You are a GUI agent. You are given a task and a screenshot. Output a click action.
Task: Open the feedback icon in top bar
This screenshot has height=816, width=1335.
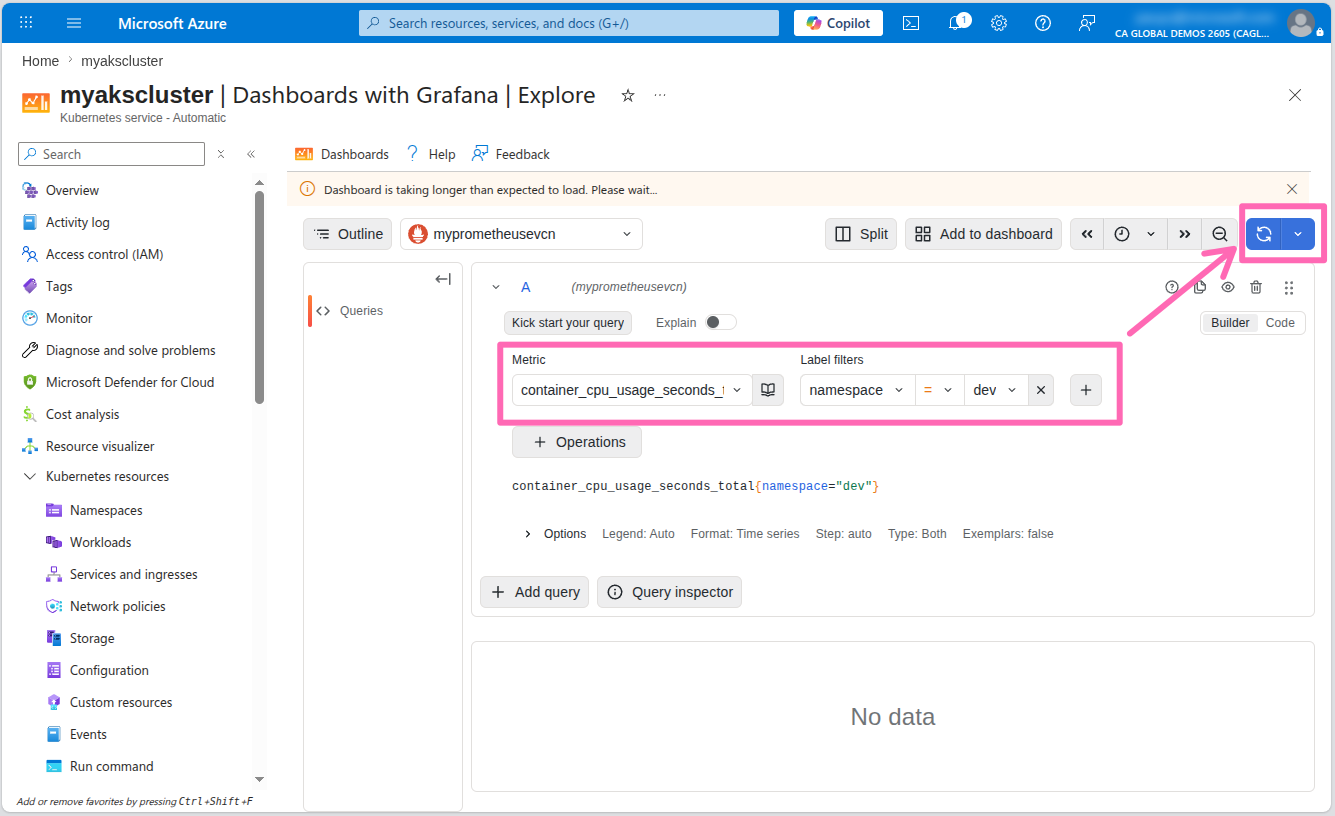[1087, 23]
